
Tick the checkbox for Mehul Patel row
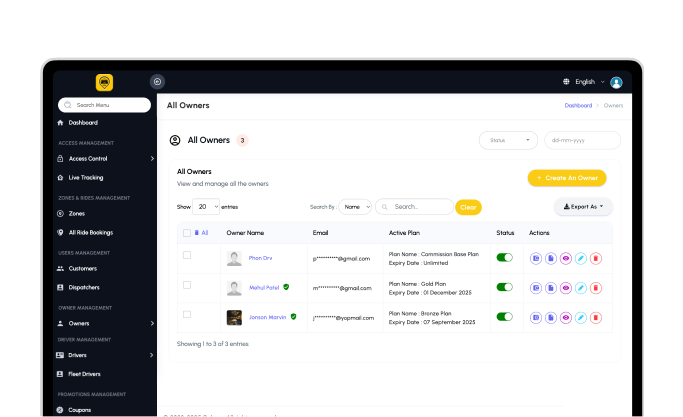point(187,285)
